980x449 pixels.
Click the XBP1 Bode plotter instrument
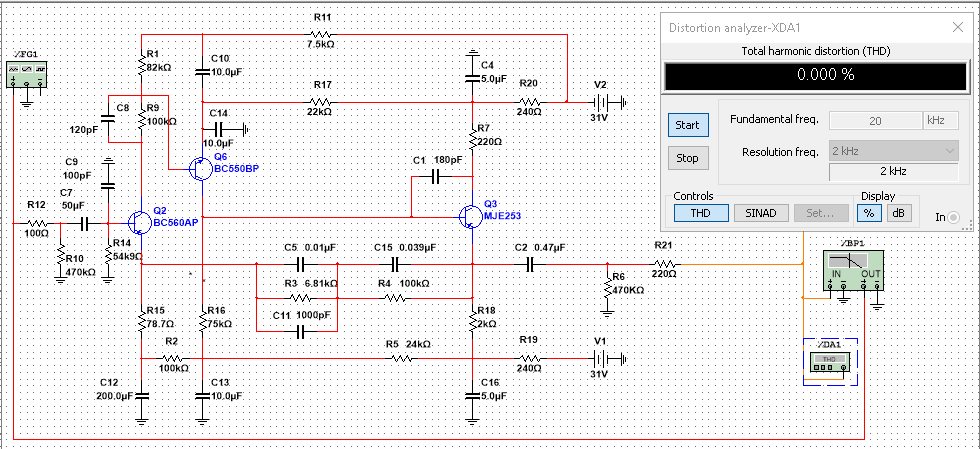point(851,272)
